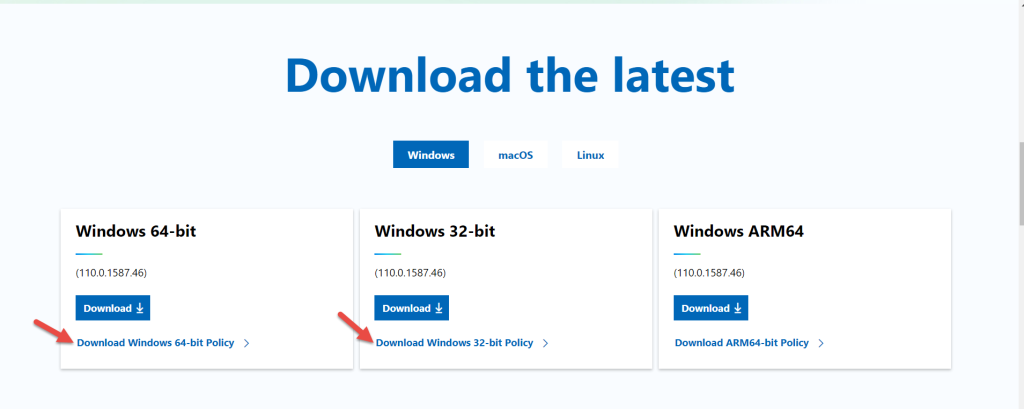The image size is (1024, 409).
Task: Click chevron next to 32-bit Policy link
Action: [545, 343]
